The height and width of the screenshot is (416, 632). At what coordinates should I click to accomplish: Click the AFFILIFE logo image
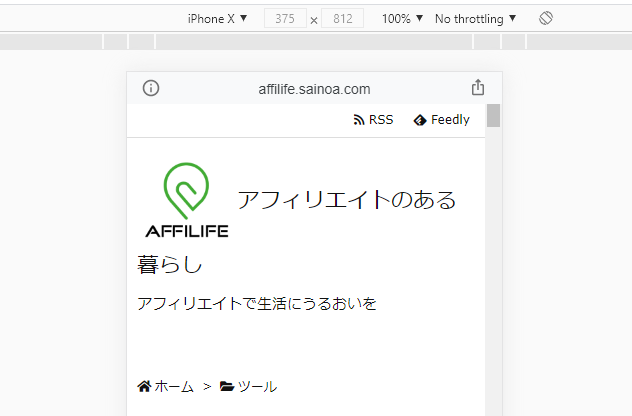point(187,200)
